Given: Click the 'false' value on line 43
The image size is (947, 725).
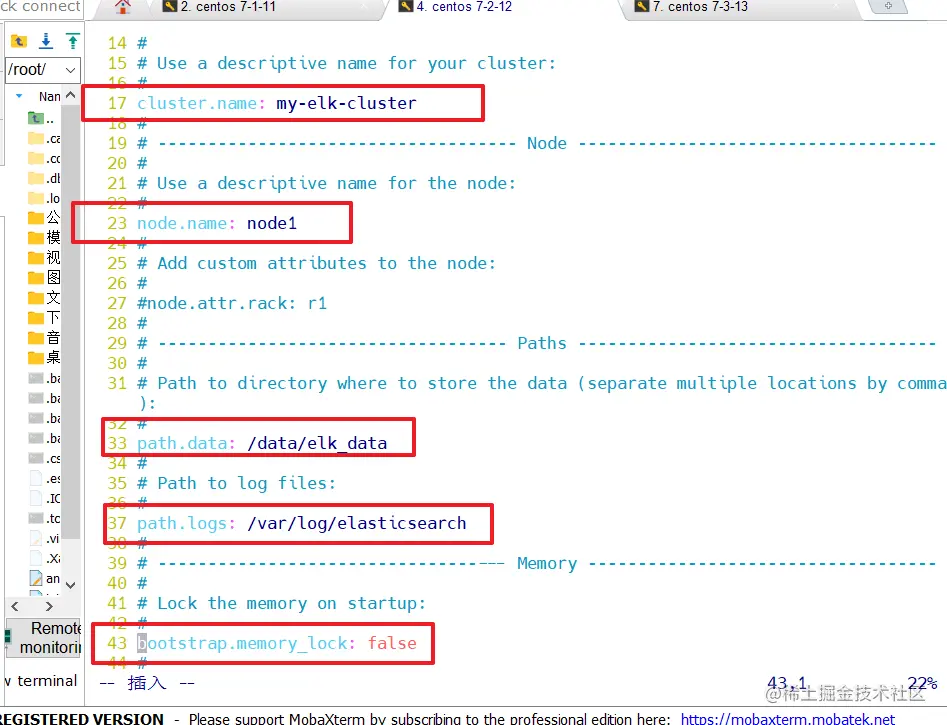Looking at the screenshot, I should [392, 643].
